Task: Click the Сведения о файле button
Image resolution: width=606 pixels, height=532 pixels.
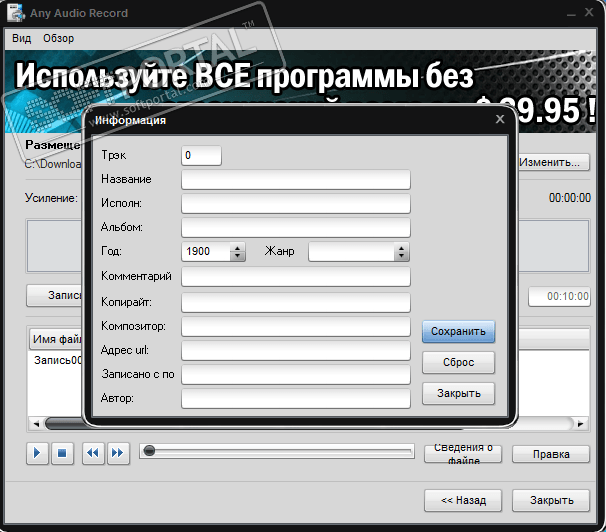Action: 463,454
